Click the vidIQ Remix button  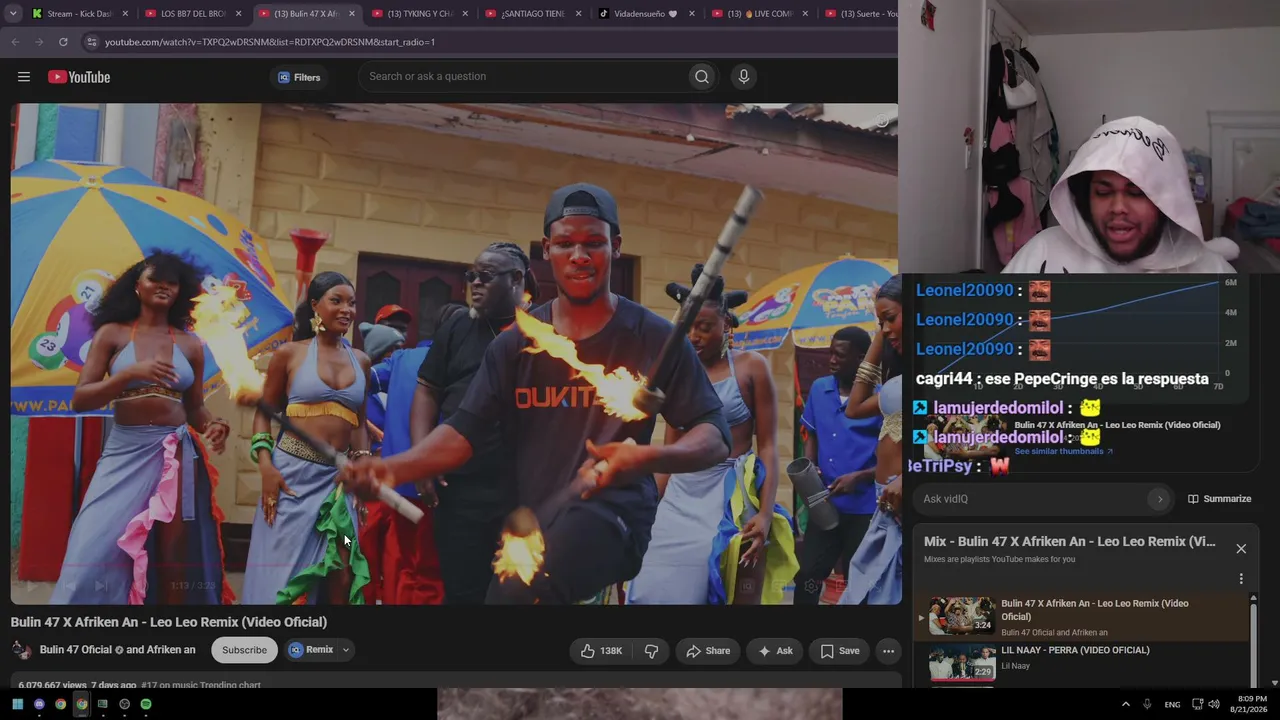pos(312,650)
